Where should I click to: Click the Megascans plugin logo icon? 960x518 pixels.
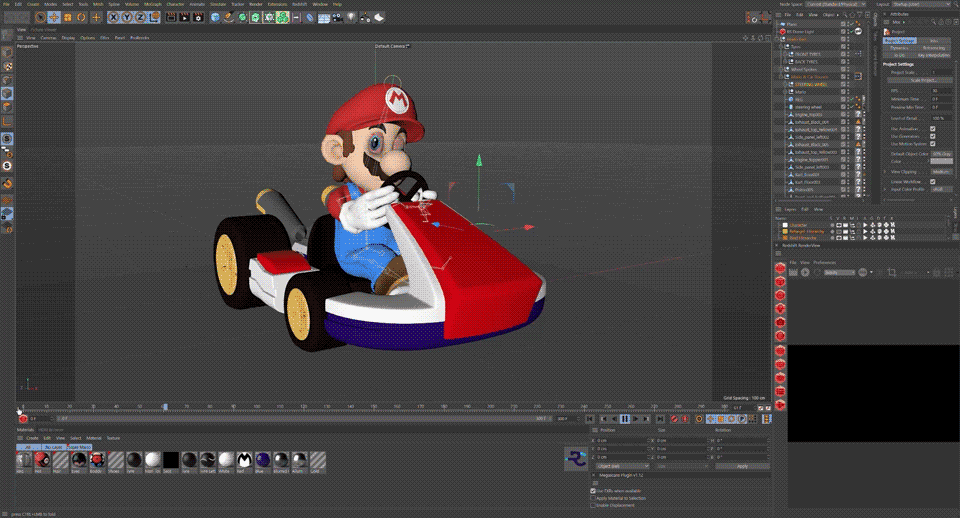tap(576, 458)
